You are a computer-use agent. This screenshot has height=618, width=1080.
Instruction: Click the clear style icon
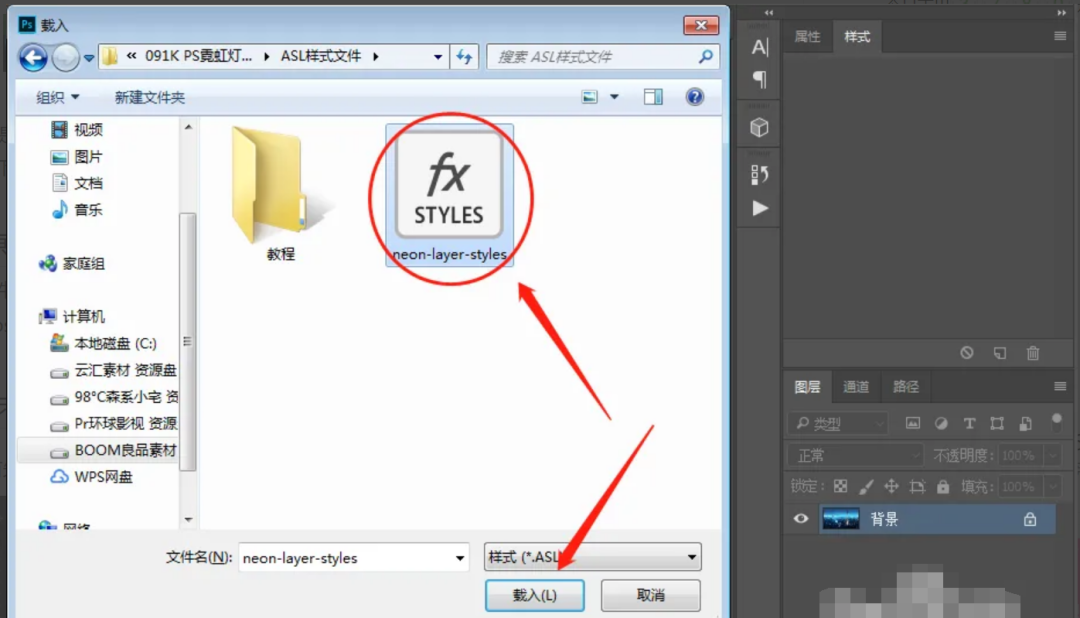[x=967, y=353]
